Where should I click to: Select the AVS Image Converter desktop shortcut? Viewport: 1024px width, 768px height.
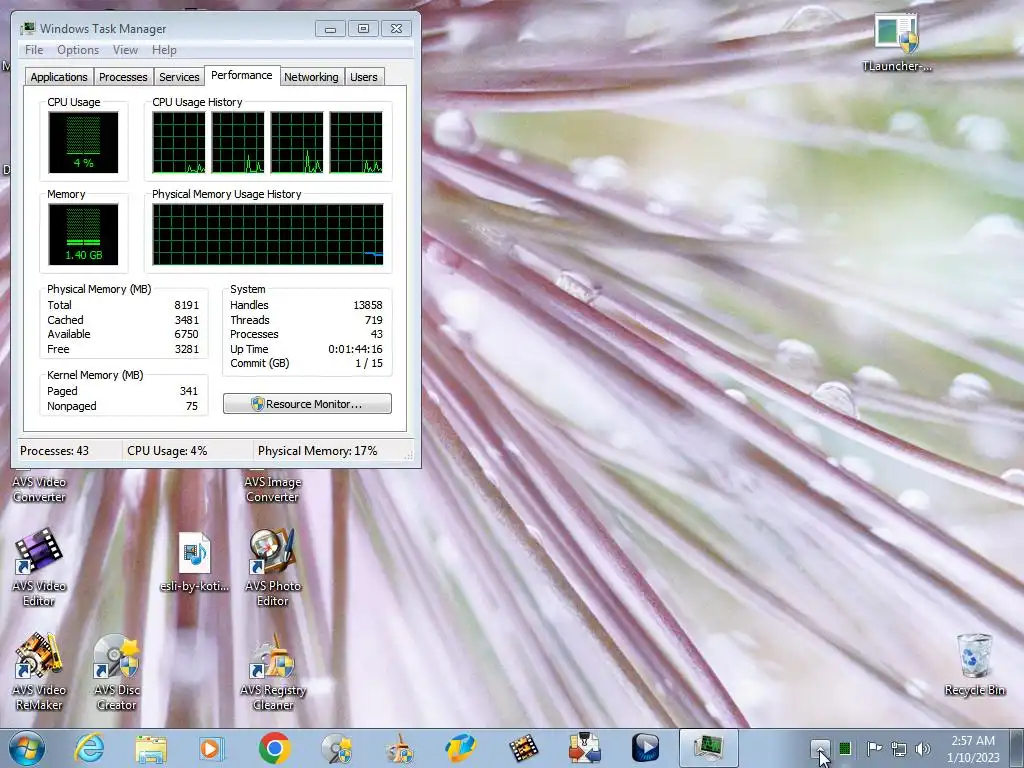tap(272, 488)
